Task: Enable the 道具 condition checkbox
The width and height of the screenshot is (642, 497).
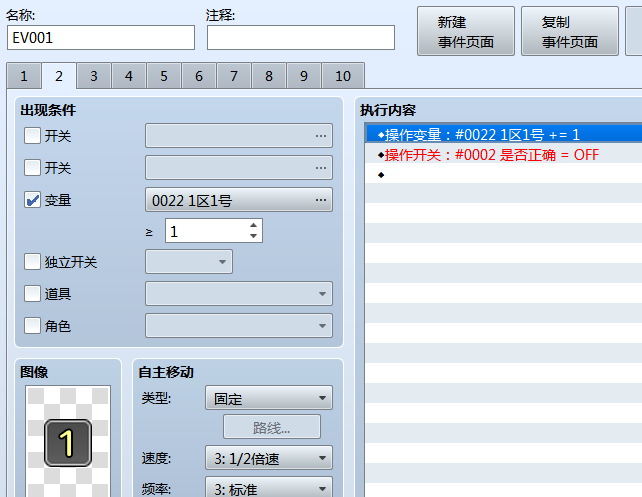Action: click(x=32, y=294)
